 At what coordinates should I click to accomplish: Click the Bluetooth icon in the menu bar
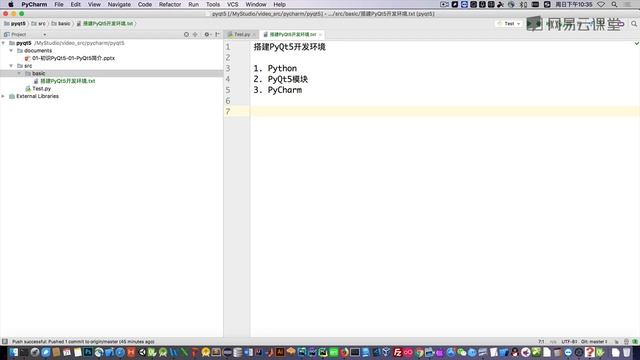tap(523, 4)
